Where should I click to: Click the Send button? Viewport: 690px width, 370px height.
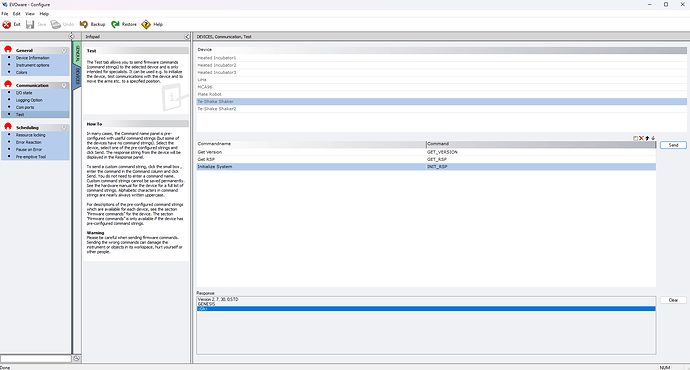coord(673,145)
